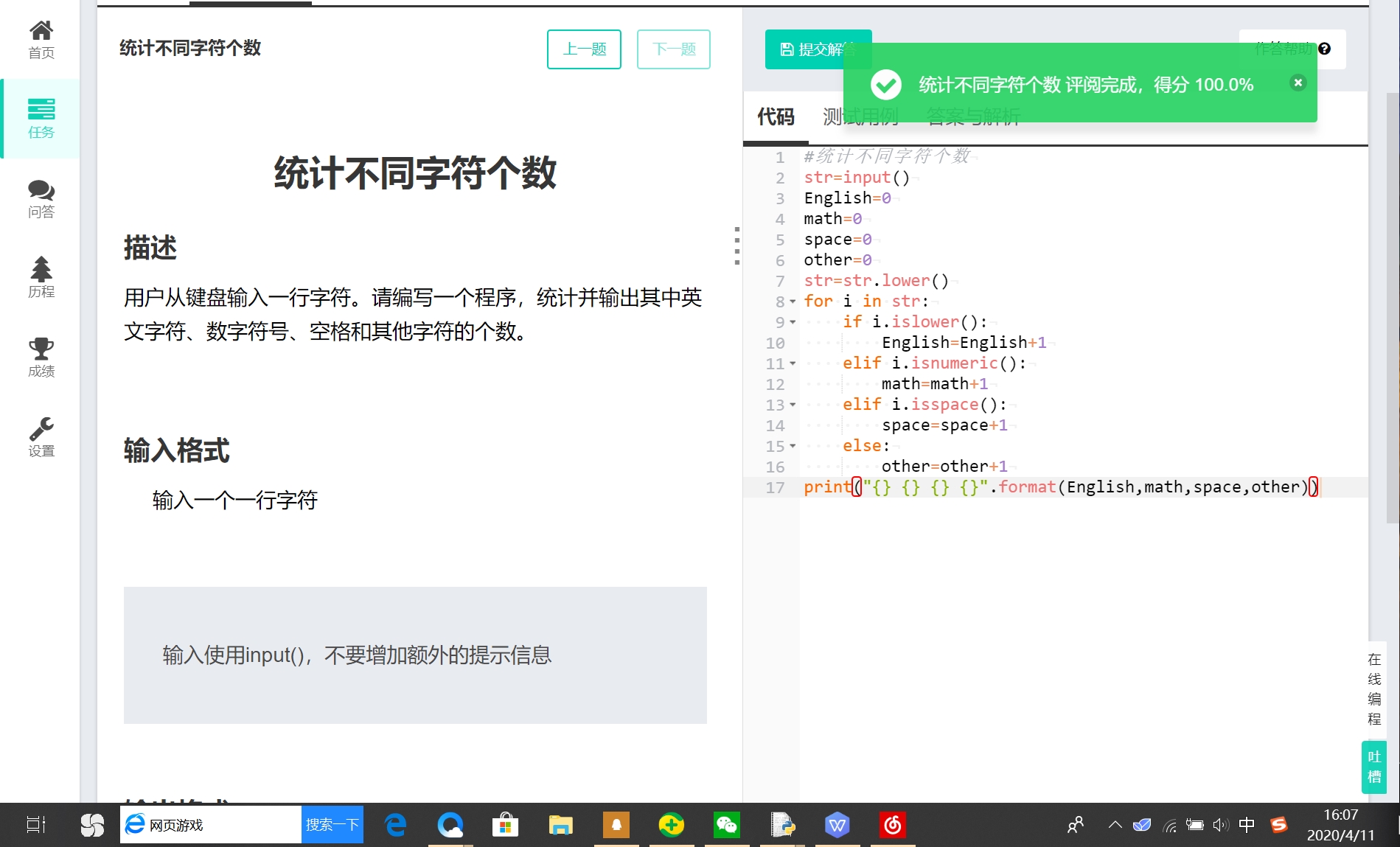Click code line space=0
The image size is (1400, 847).
pos(837,240)
